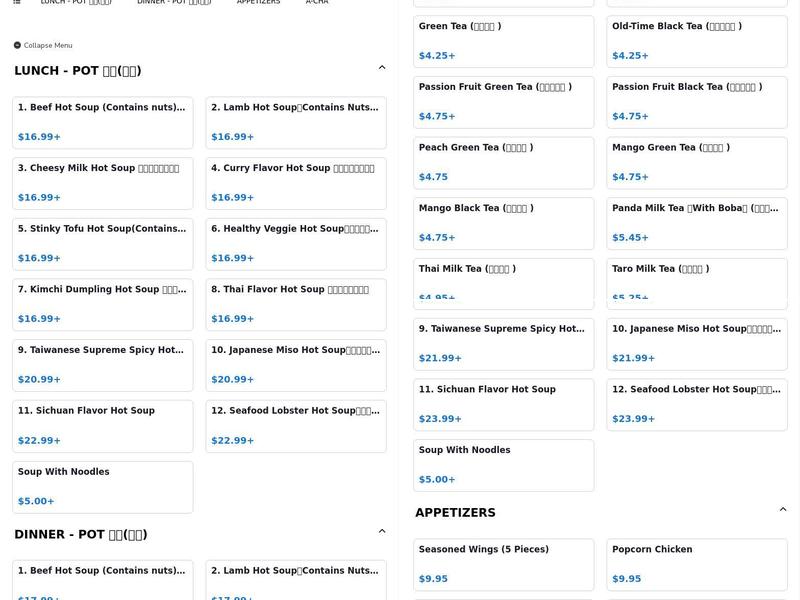Choose 3. Cheesy Milk Hot Soup item
Viewport: 800px width, 600px height.
(103, 183)
